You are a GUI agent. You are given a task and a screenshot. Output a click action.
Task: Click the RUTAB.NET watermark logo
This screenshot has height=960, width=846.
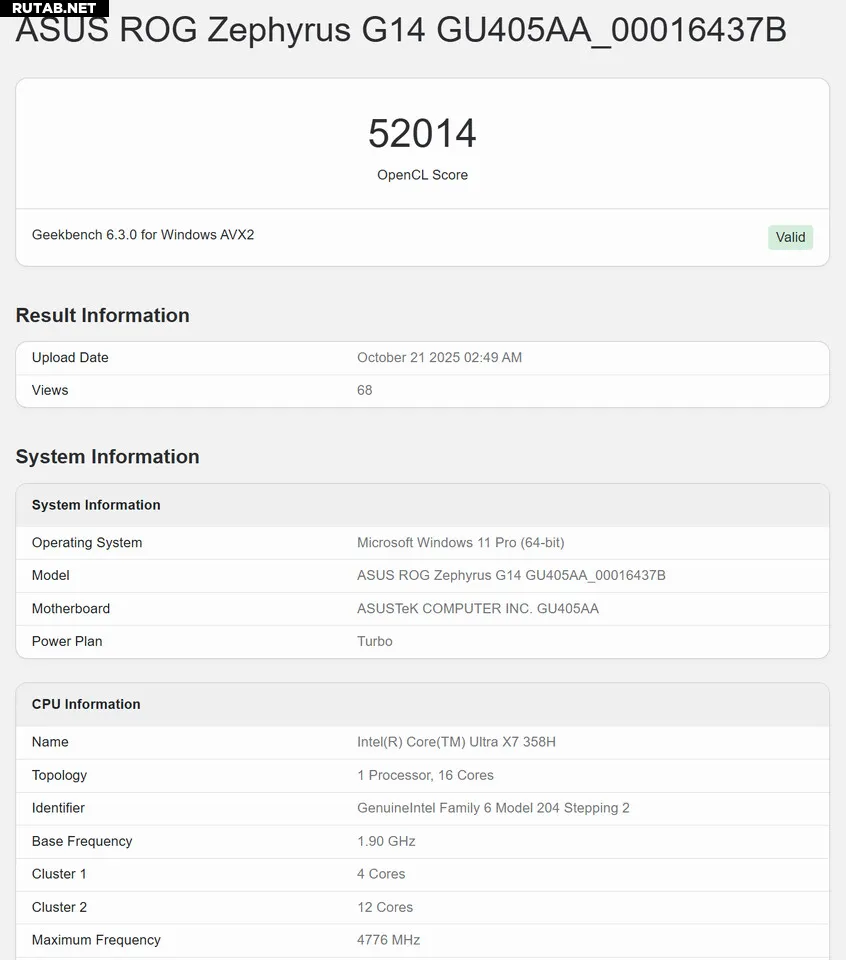(x=54, y=8)
